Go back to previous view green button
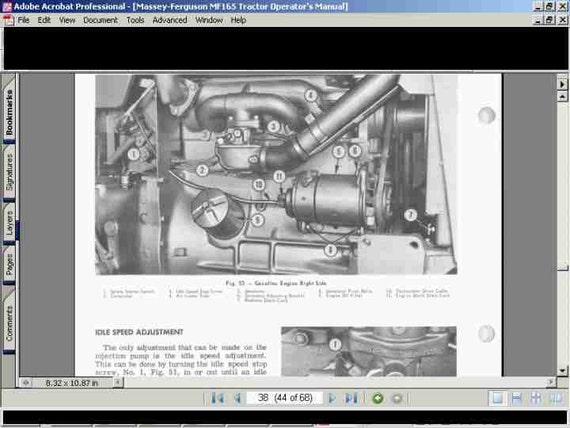This screenshot has width=570, height=428. [x=378, y=399]
